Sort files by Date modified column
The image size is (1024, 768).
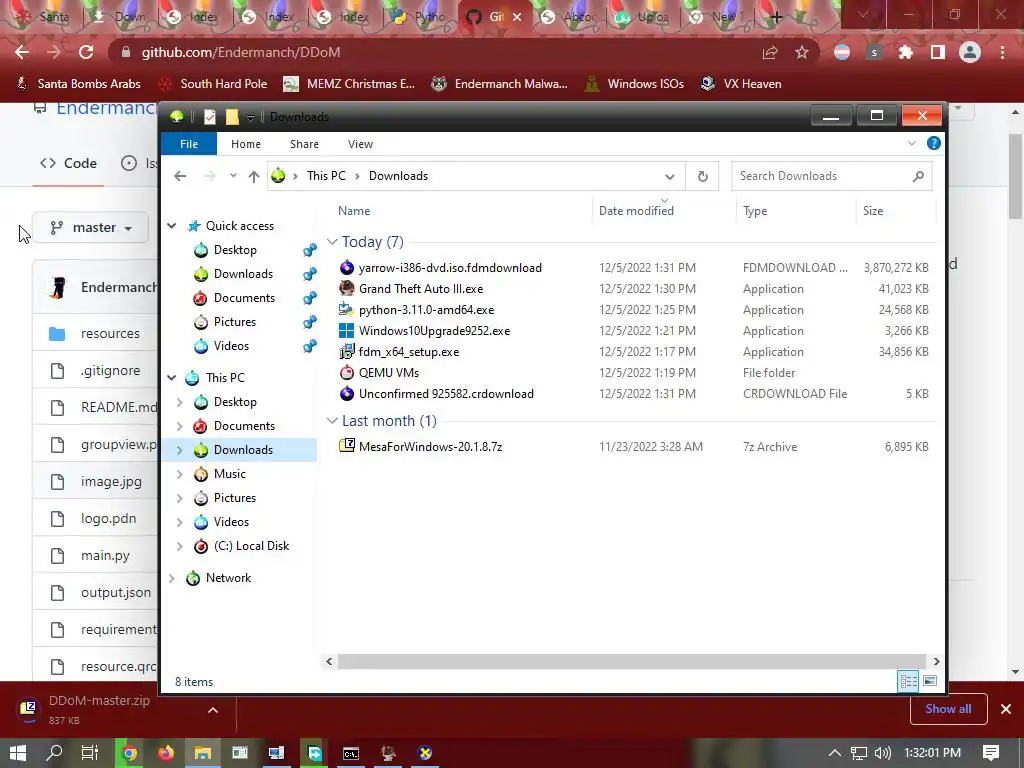636,211
